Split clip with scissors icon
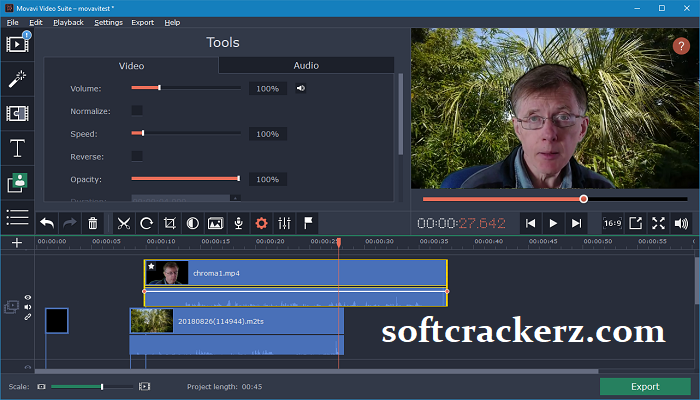700x400 pixels. (124, 223)
